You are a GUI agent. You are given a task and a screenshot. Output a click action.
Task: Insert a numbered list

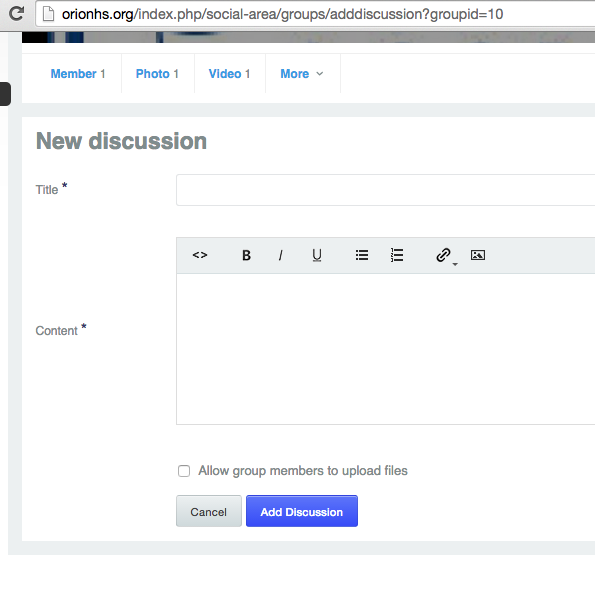pos(397,255)
